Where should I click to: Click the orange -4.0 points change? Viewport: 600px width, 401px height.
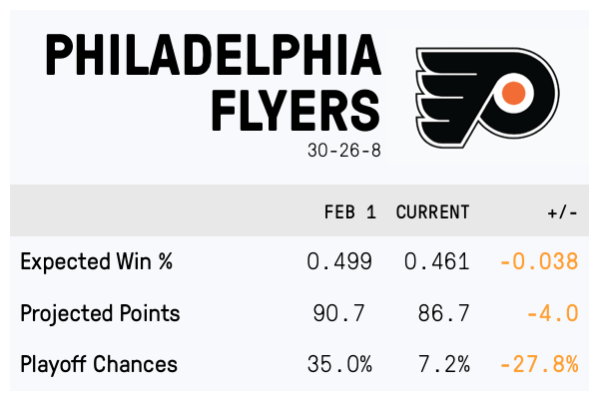click(x=550, y=313)
